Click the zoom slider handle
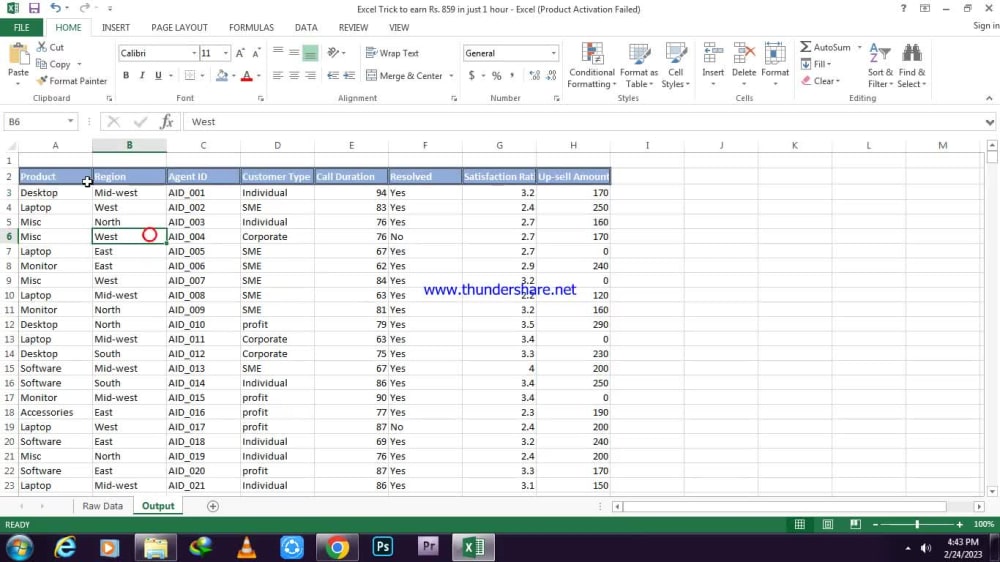The image size is (1000, 562). pos(917,524)
